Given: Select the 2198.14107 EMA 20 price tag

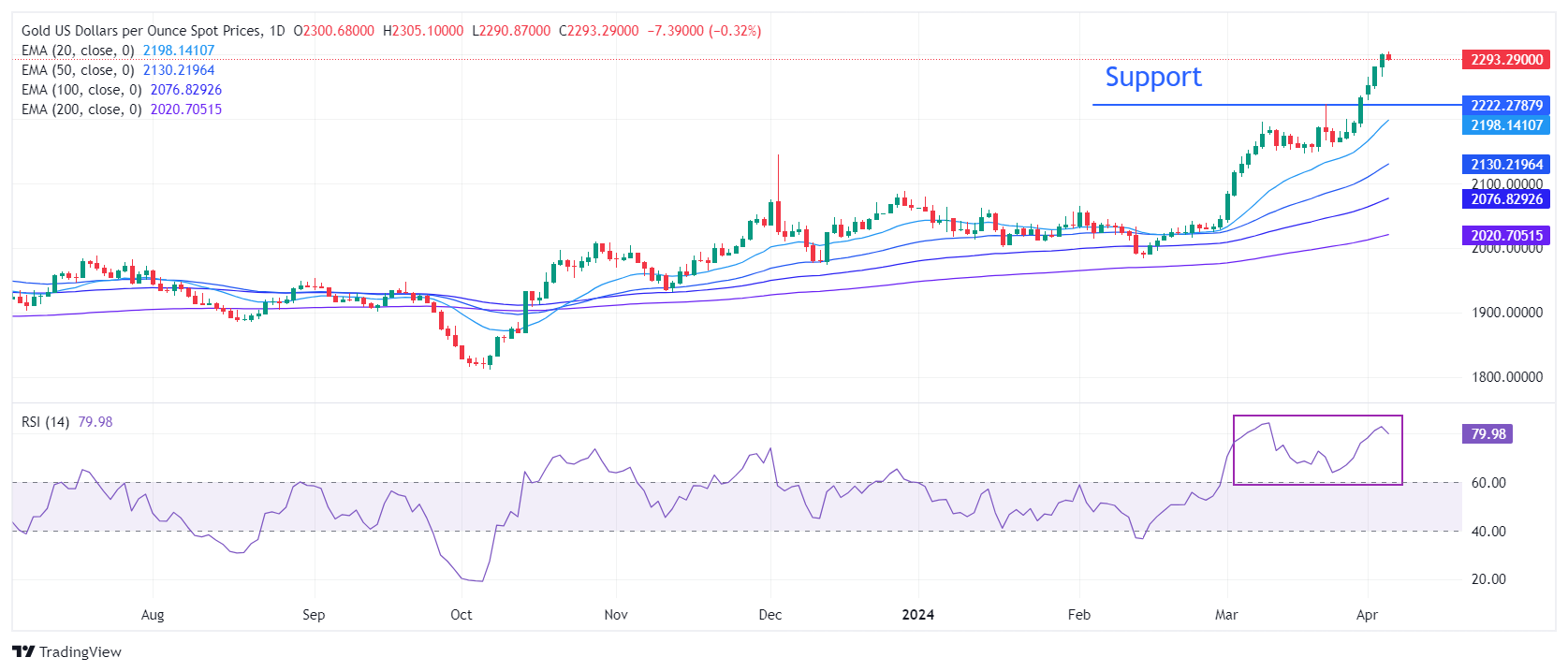Looking at the screenshot, I should pos(1505,125).
